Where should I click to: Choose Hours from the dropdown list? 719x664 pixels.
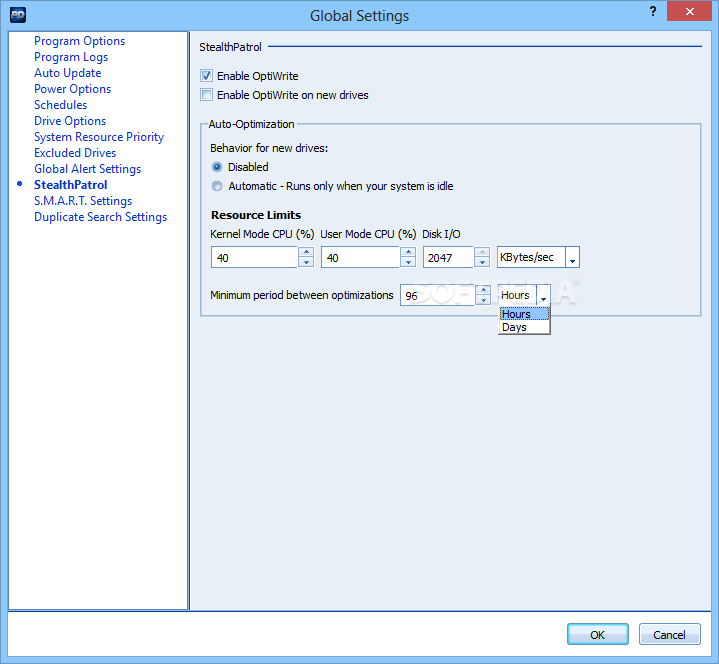point(524,314)
